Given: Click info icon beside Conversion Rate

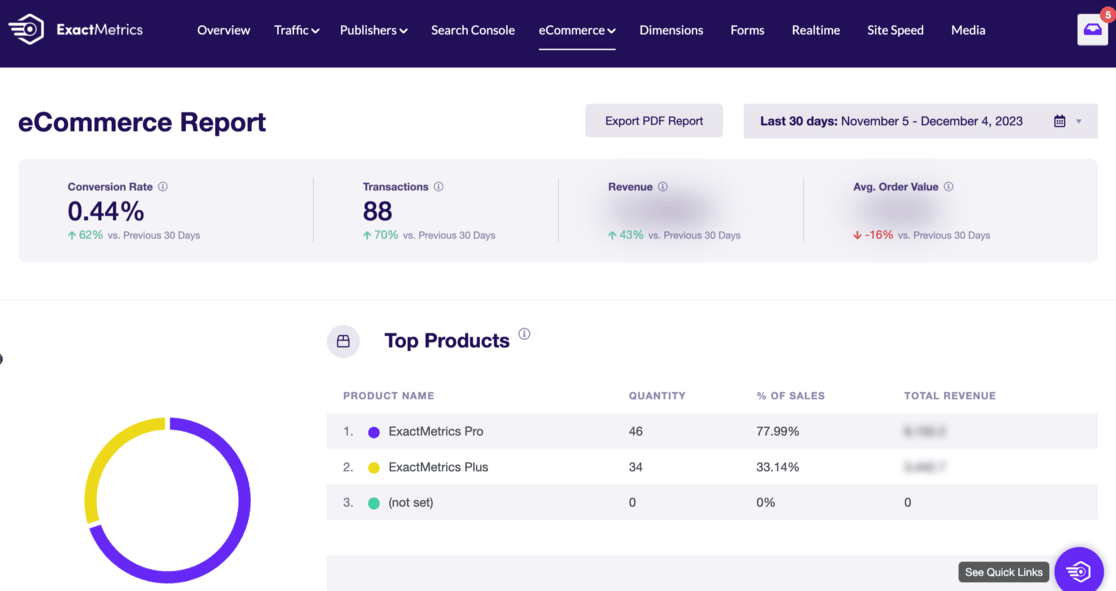Looking at the screenshot, I should tap(163, 187).
